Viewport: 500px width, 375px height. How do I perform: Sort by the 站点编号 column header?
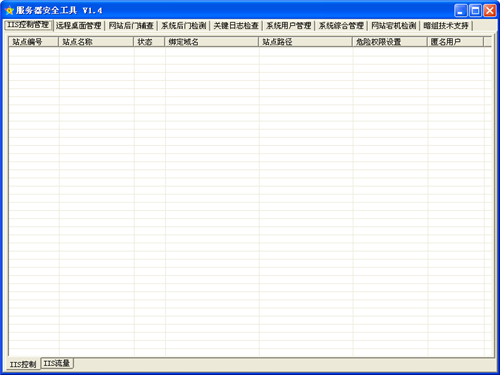[x=34, y=42]
